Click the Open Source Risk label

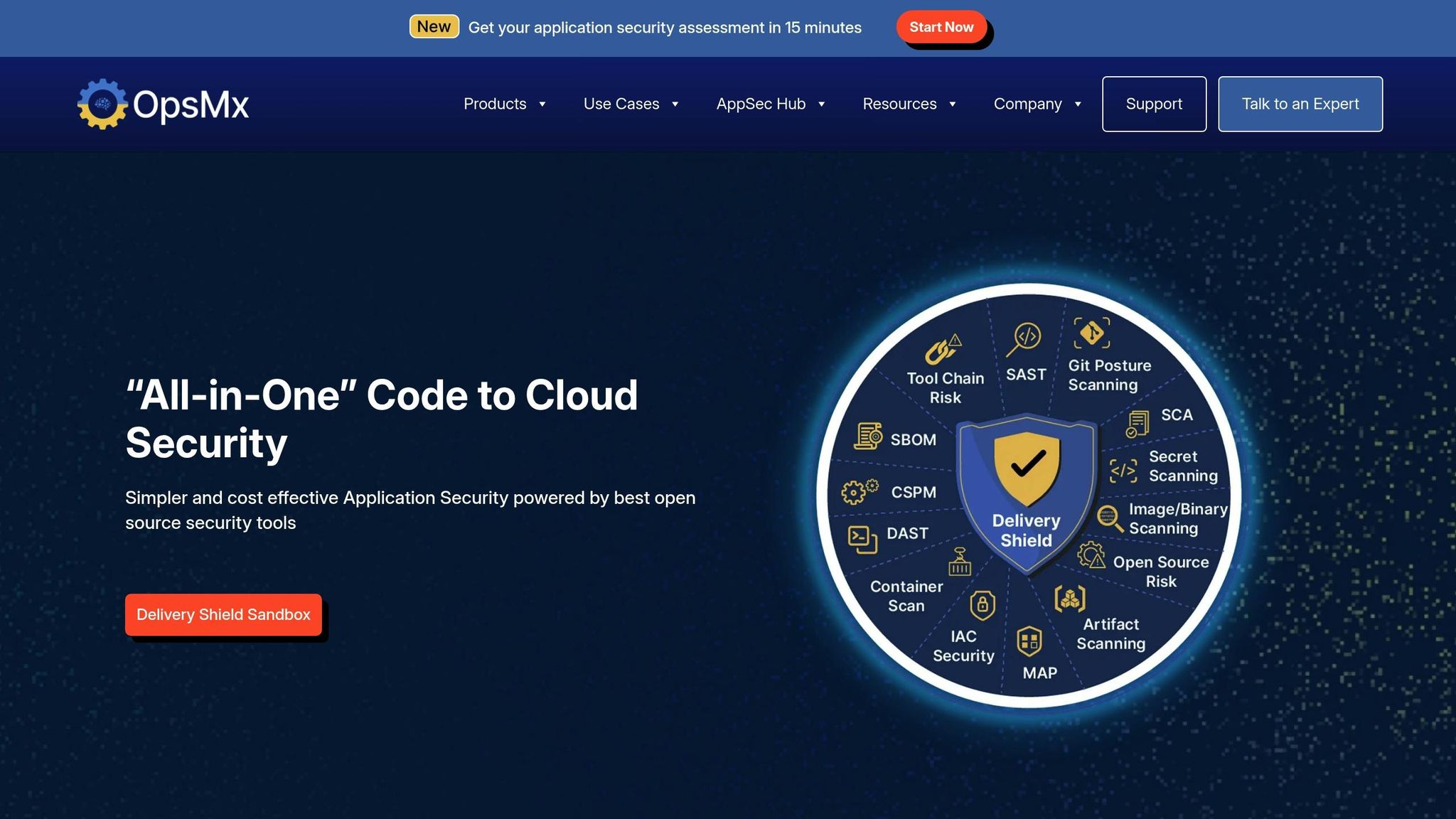coord(1161,572)
